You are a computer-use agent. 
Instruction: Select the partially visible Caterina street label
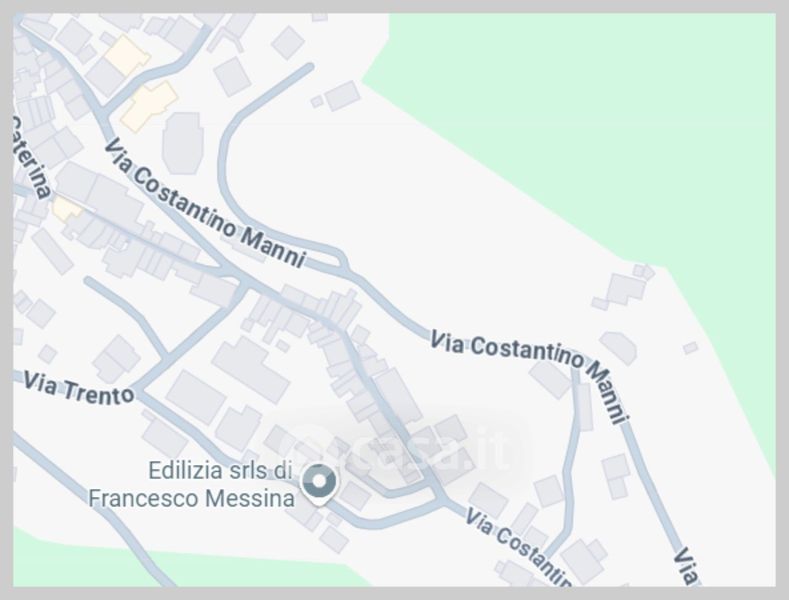30,158
